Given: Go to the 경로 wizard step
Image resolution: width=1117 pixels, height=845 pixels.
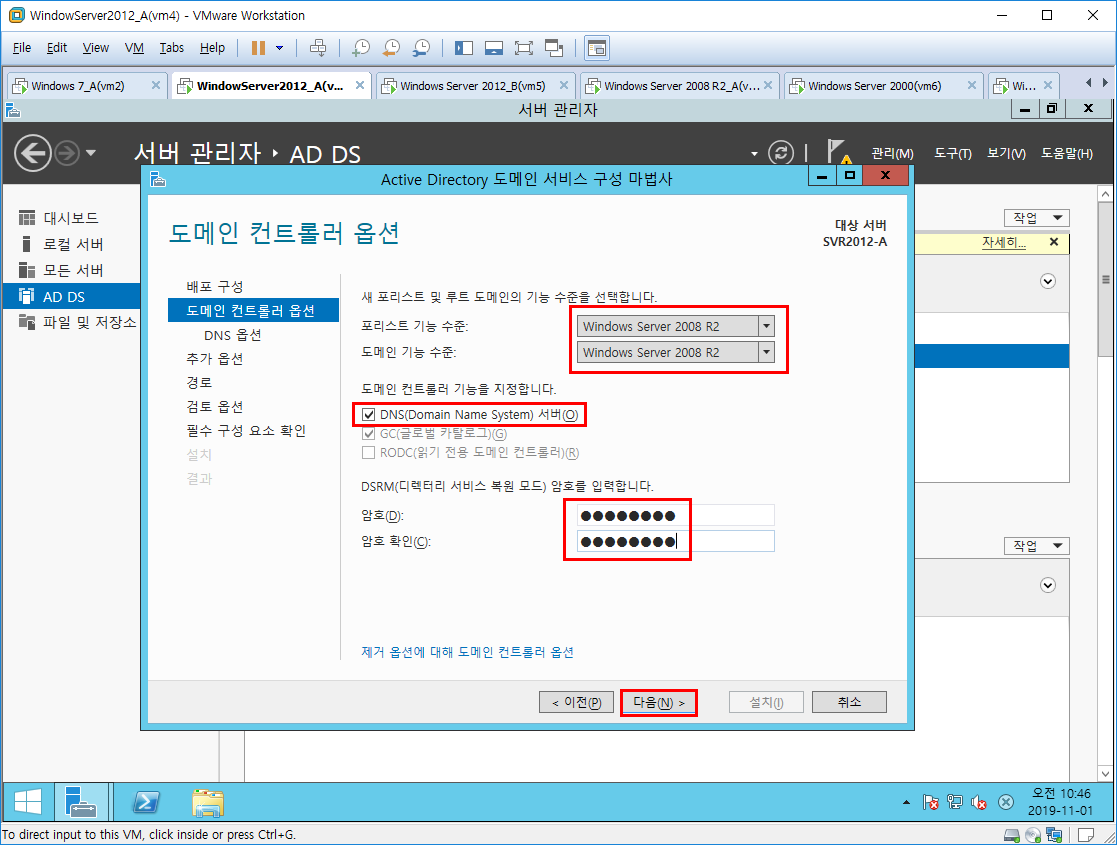Looking at the screenshot, I should pos(199,383).
